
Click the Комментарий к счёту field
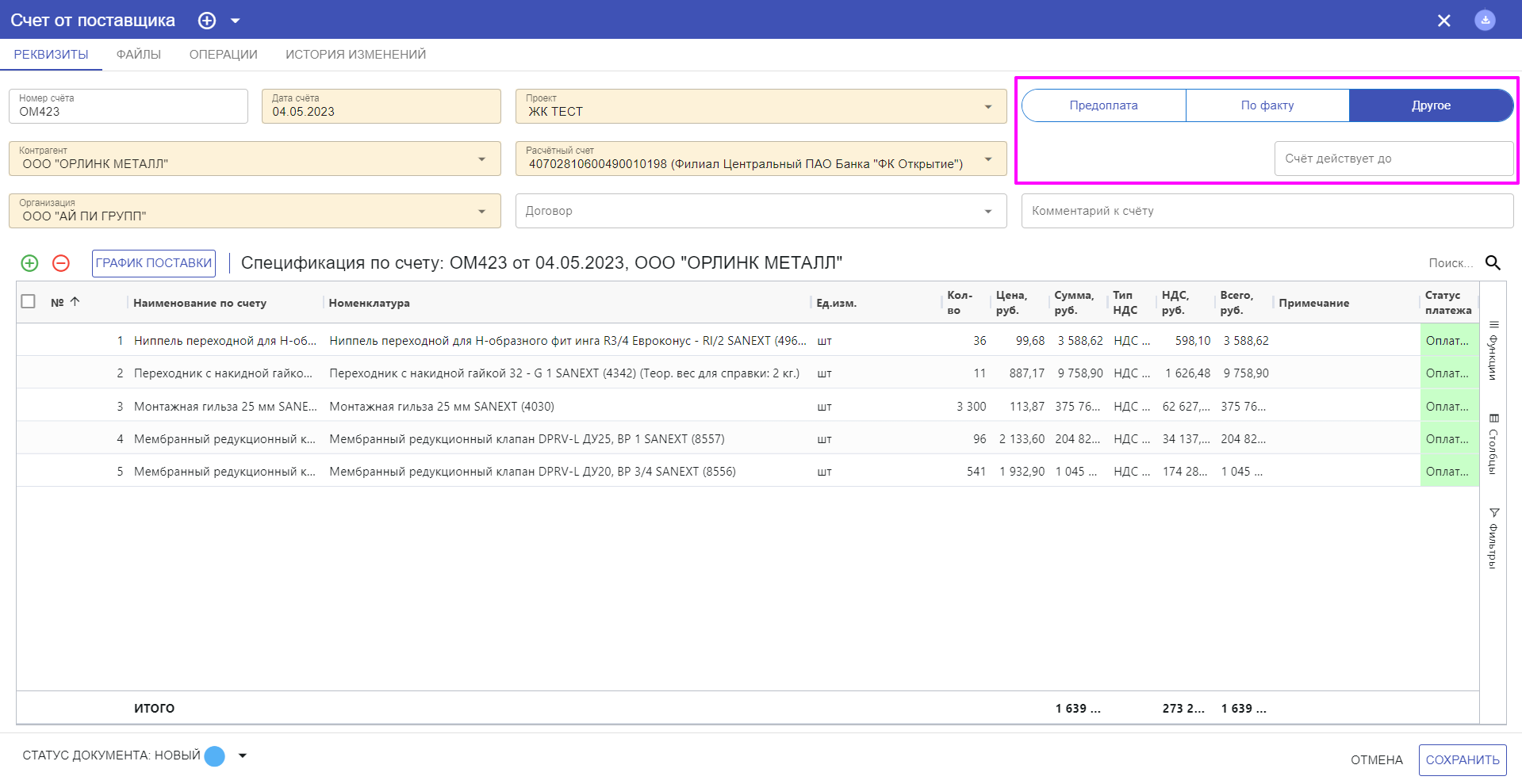1267,211
